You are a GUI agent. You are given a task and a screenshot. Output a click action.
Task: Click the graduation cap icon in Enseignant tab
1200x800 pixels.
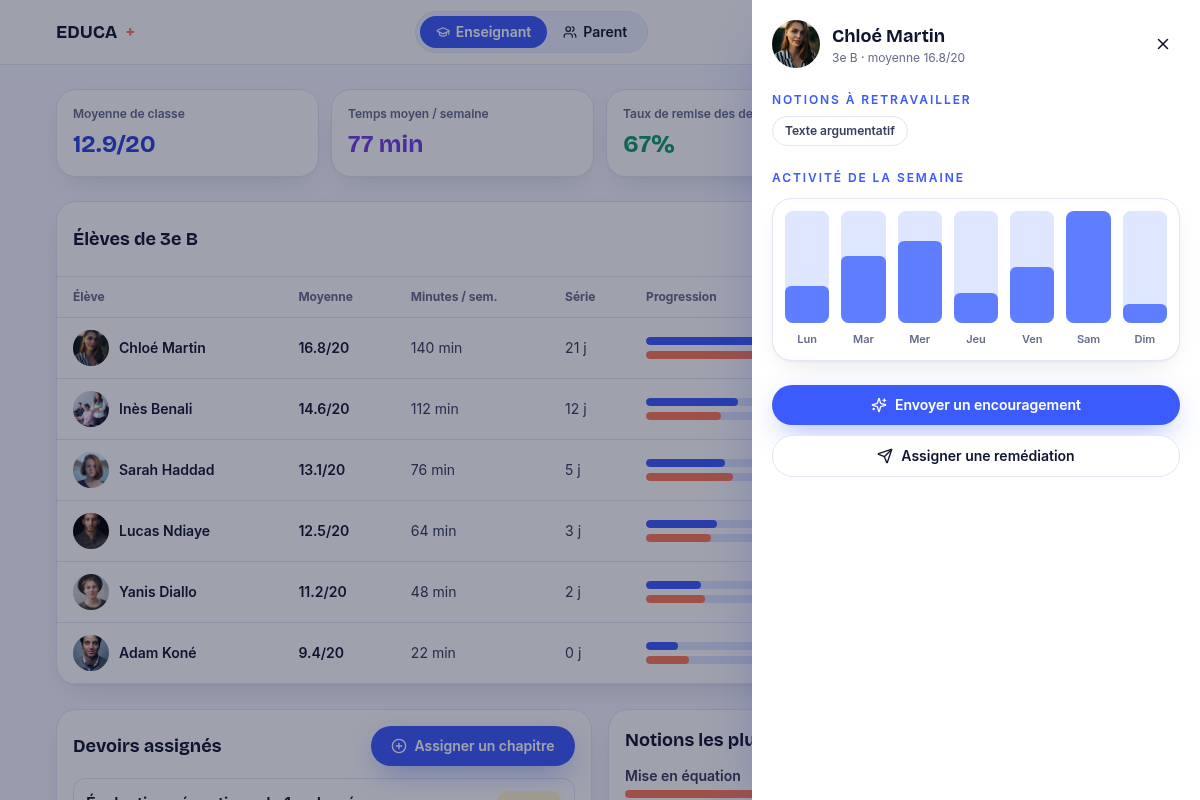443,32
